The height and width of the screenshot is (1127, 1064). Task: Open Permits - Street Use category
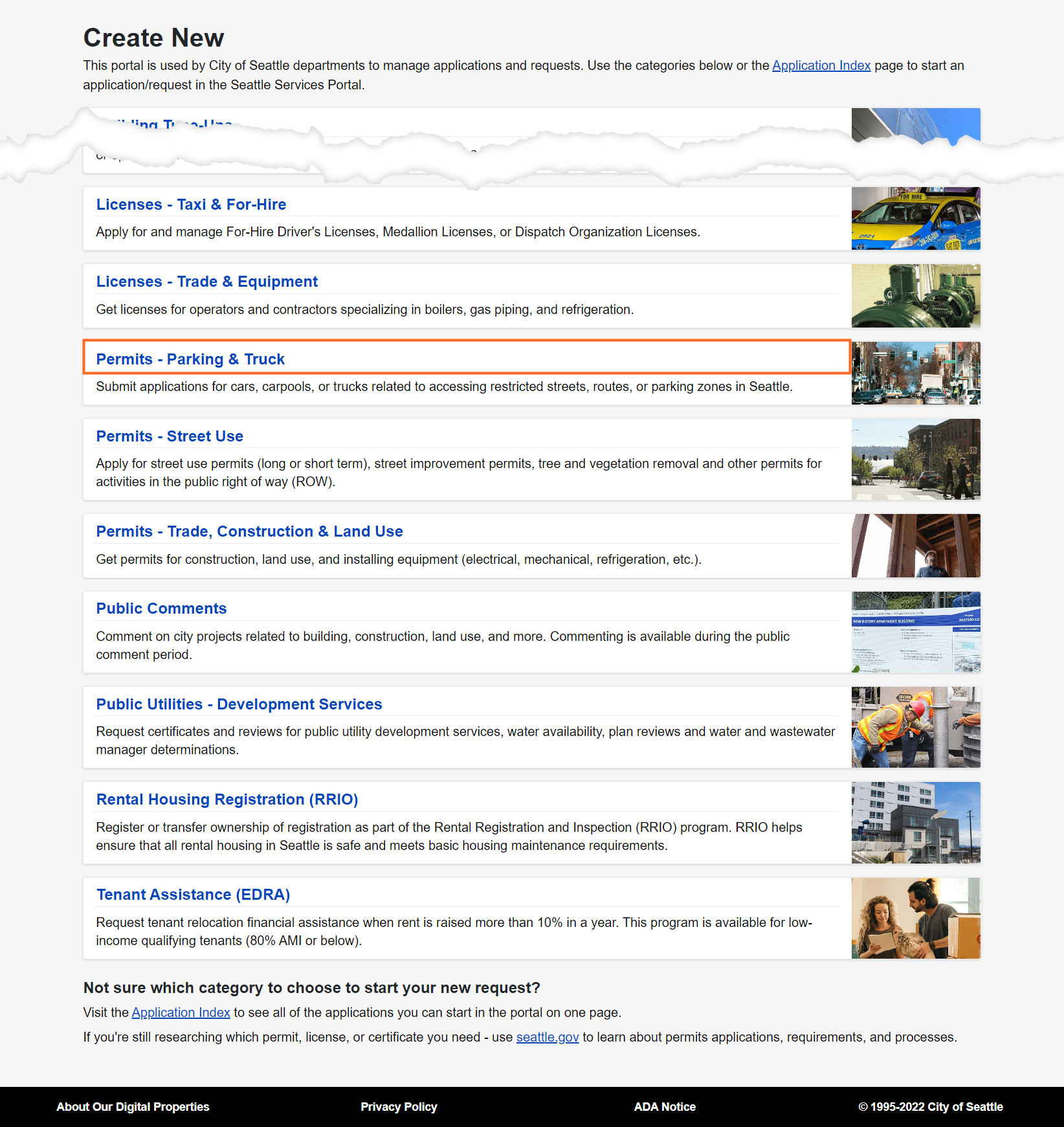(170, 436)
